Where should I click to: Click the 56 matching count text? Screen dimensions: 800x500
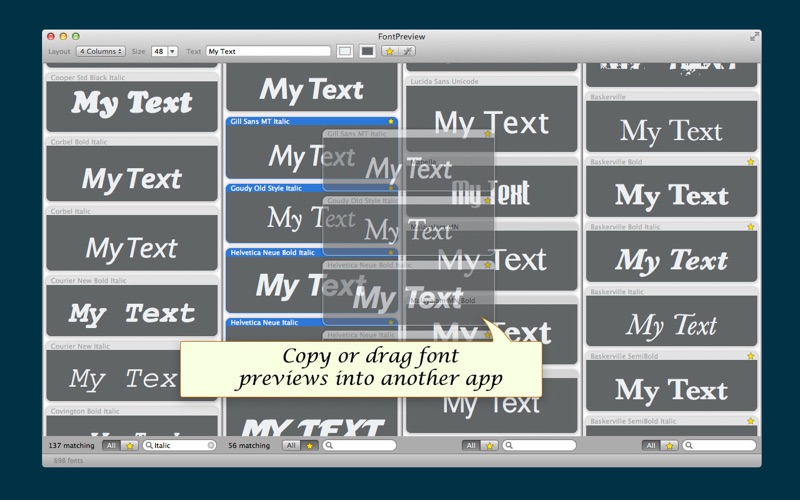click(x=249, y=445)
